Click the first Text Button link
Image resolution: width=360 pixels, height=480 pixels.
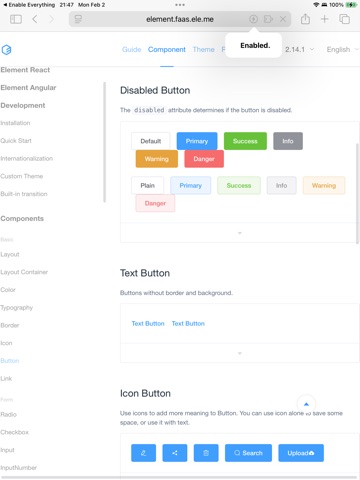point(148,323)
